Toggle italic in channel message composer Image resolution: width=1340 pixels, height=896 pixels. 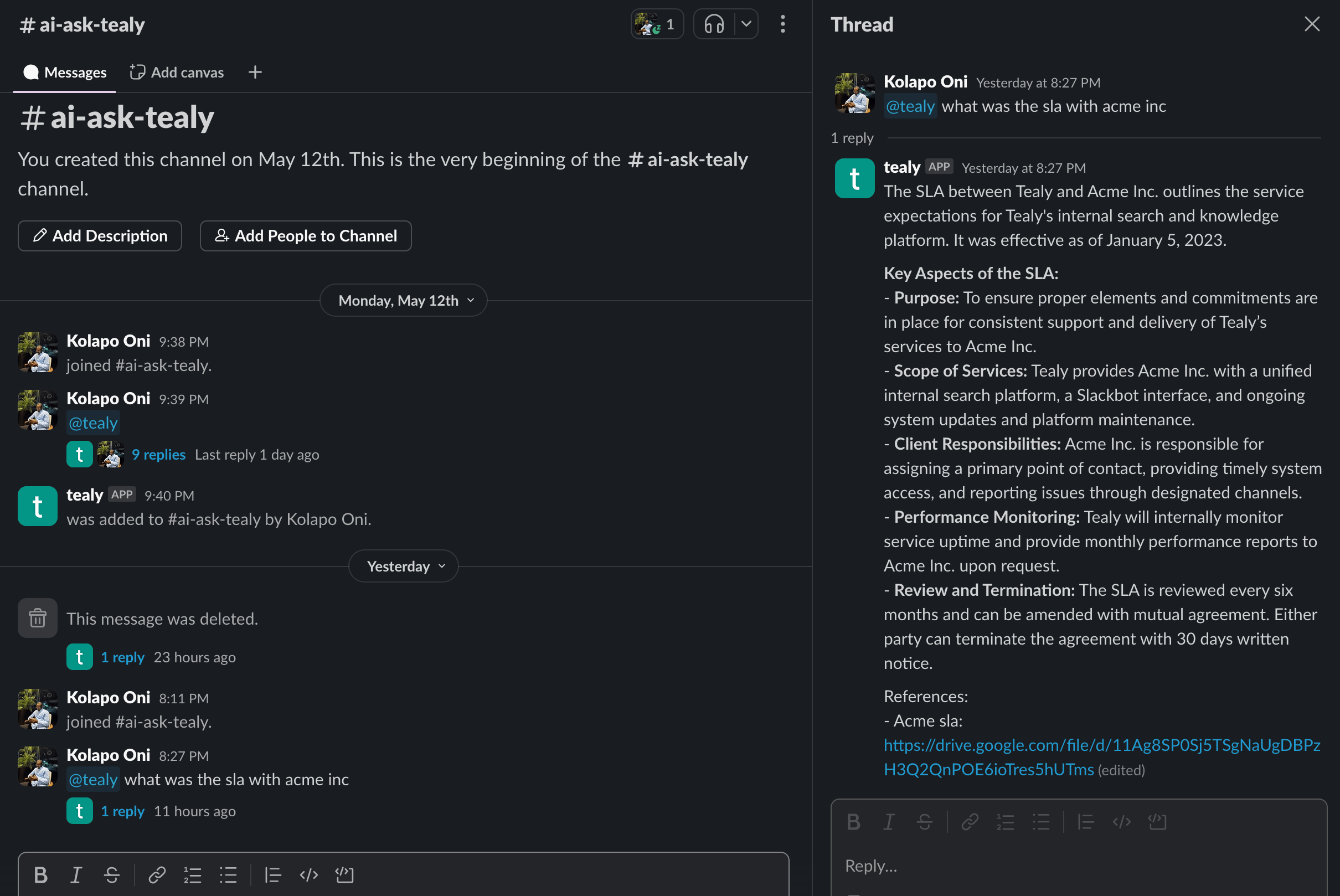pos(76,875)
